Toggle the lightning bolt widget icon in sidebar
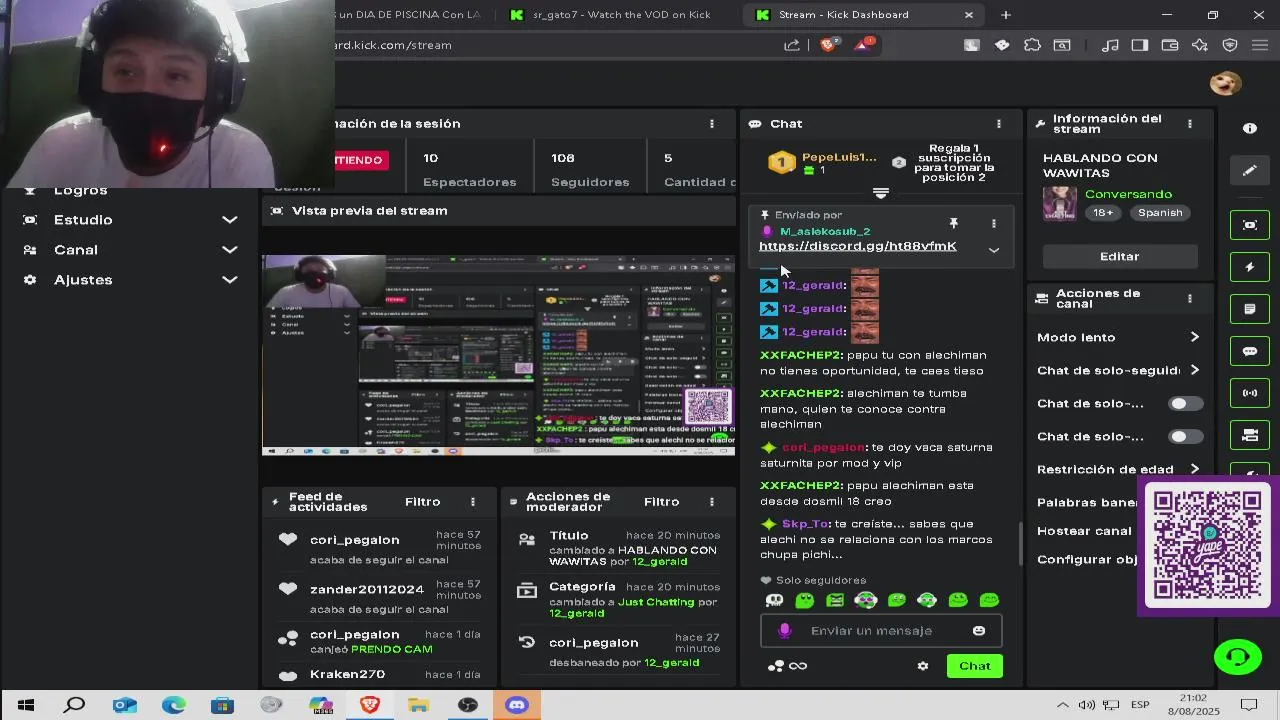Screen dimensions: 1280x720 click(x=1250, y=267)
